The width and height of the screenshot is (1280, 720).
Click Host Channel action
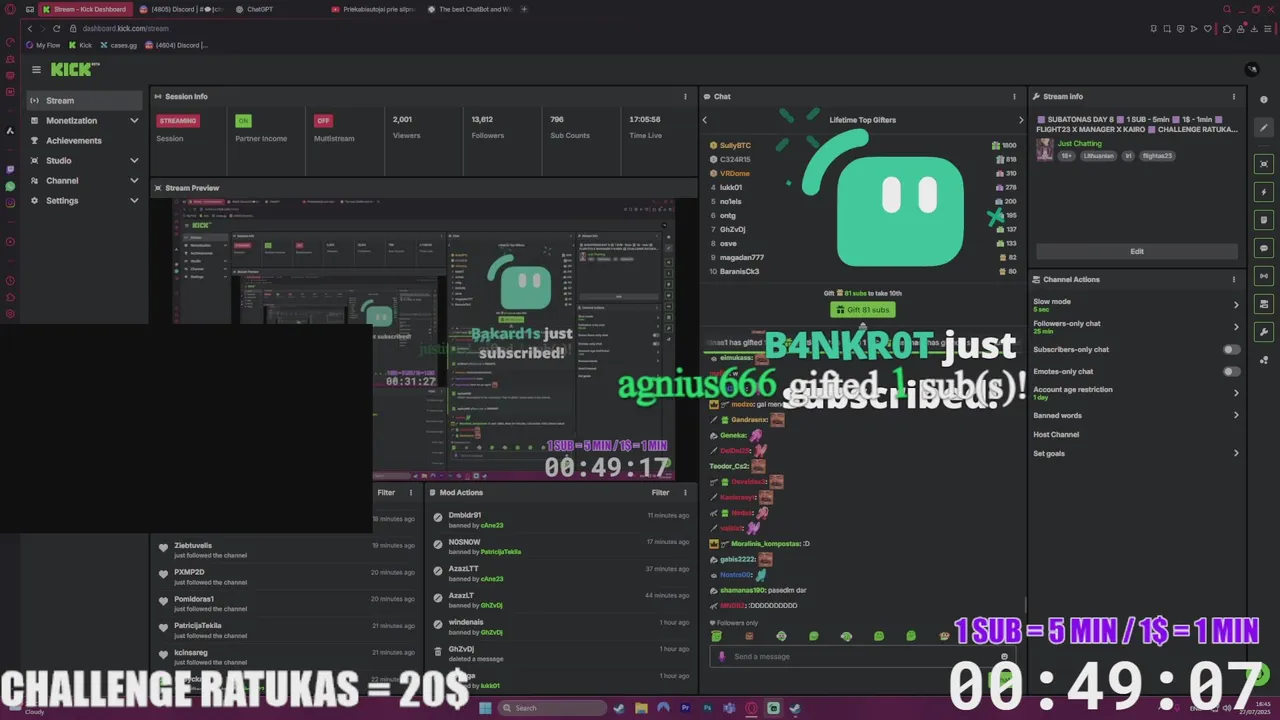click(x=1056, y=435)
